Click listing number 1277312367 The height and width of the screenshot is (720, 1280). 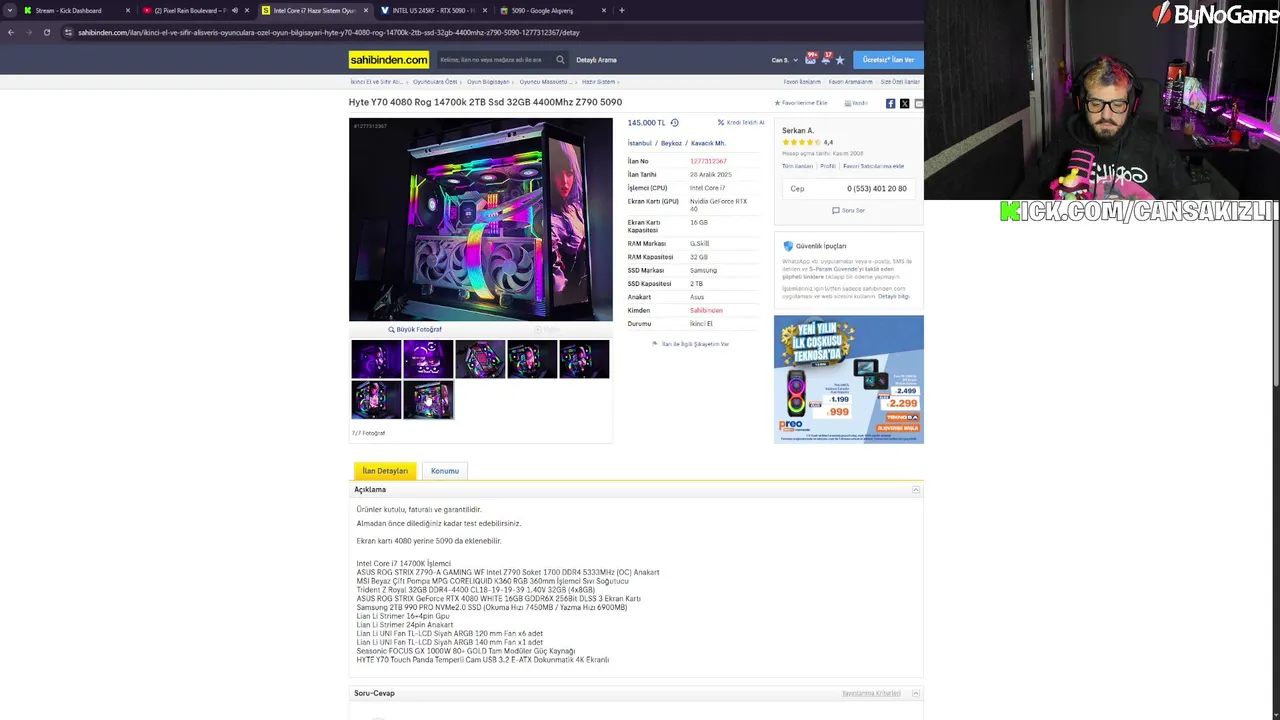(708, 161)
